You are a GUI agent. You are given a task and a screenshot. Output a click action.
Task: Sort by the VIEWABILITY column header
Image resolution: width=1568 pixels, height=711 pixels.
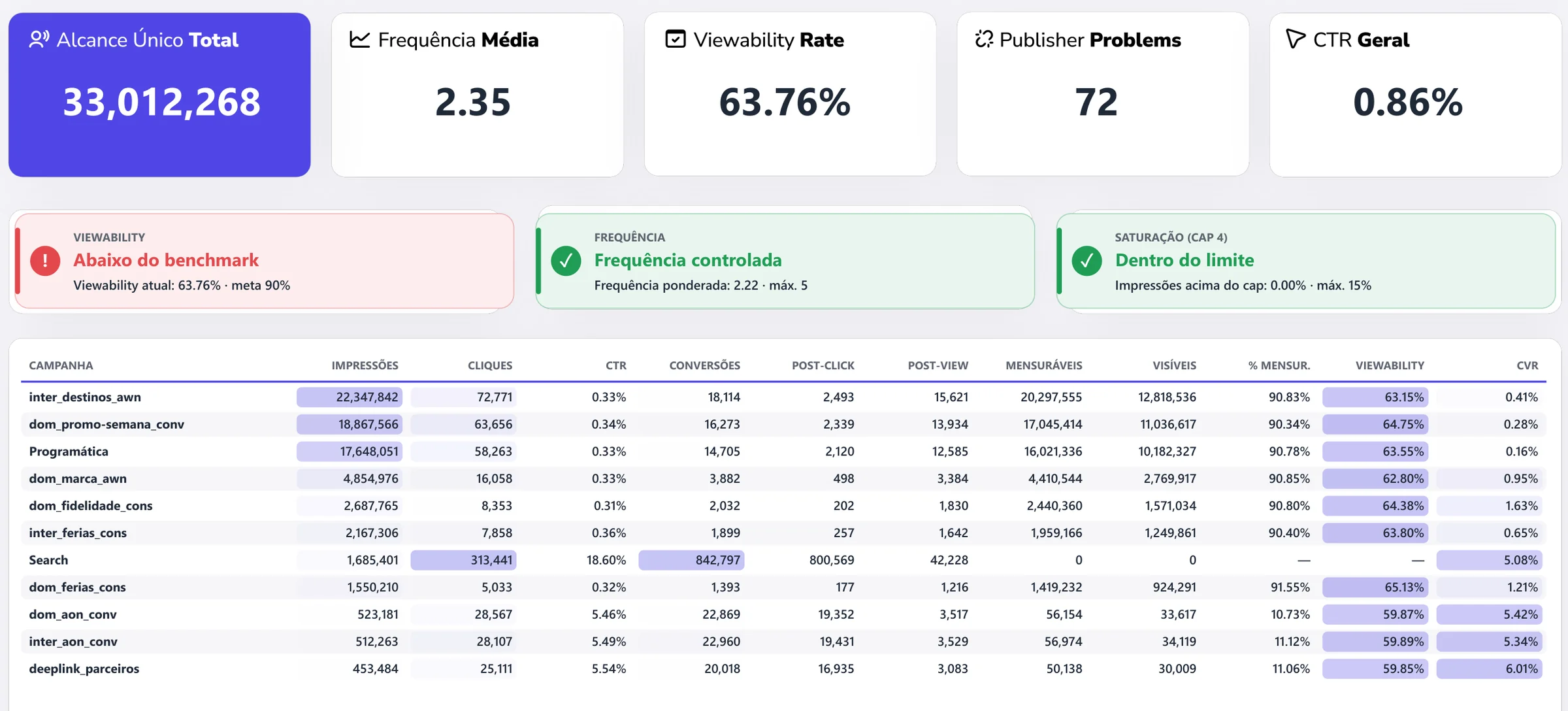(1390, 365)
